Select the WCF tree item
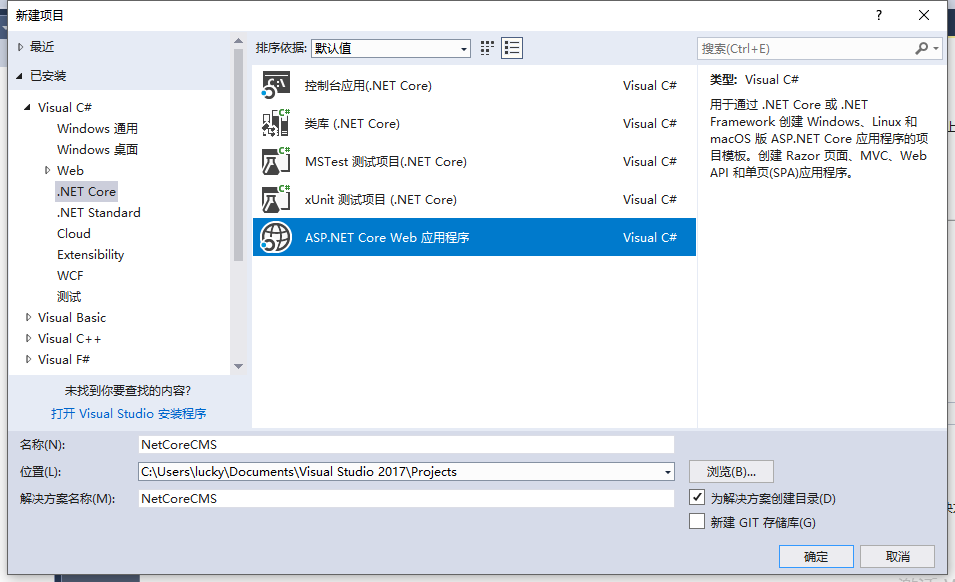Image resolution: width=955 pixels, height=582 pixels. click(x=70, y=276)
